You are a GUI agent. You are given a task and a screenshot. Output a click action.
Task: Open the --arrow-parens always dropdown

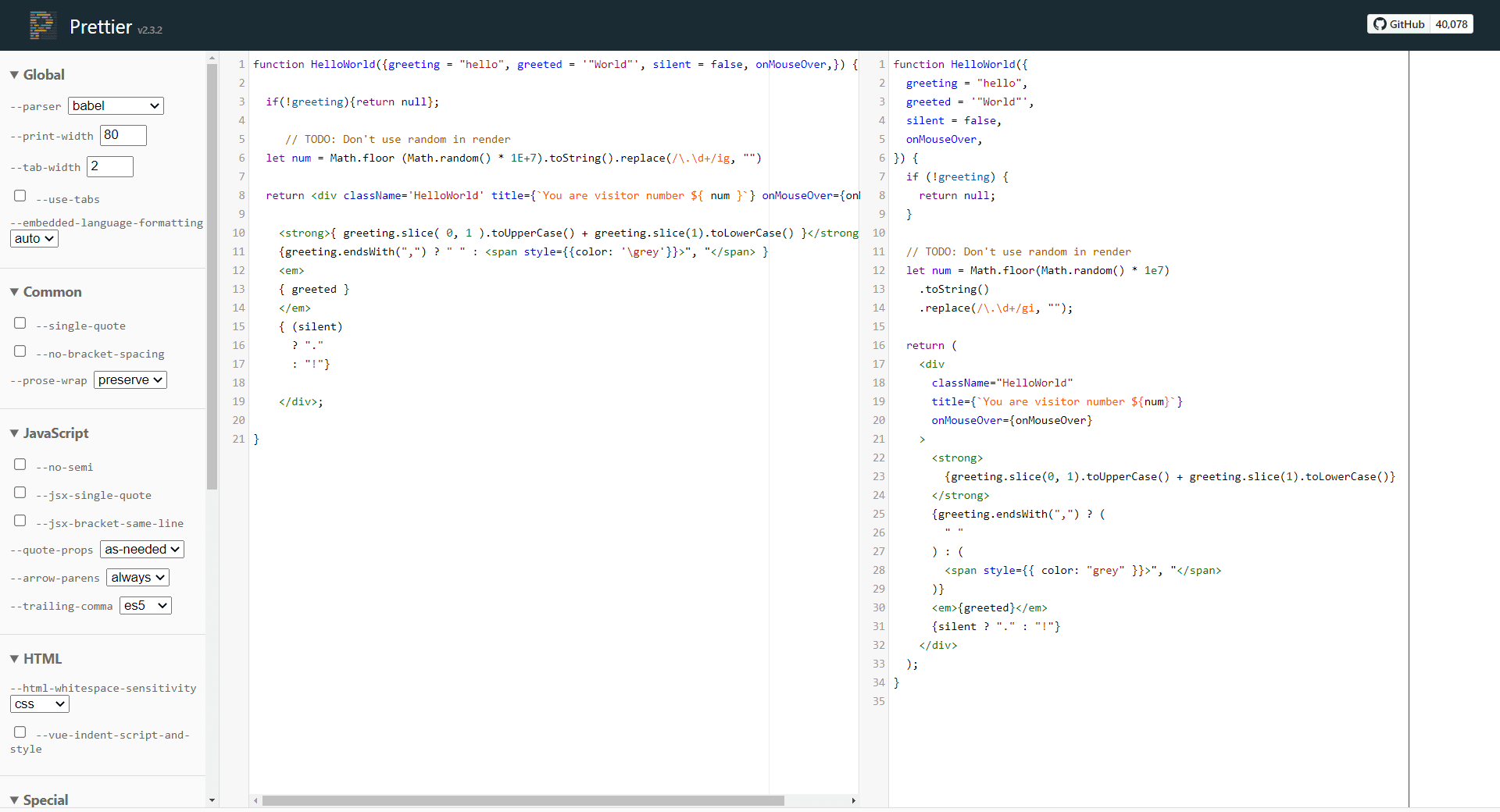[137, 577]
